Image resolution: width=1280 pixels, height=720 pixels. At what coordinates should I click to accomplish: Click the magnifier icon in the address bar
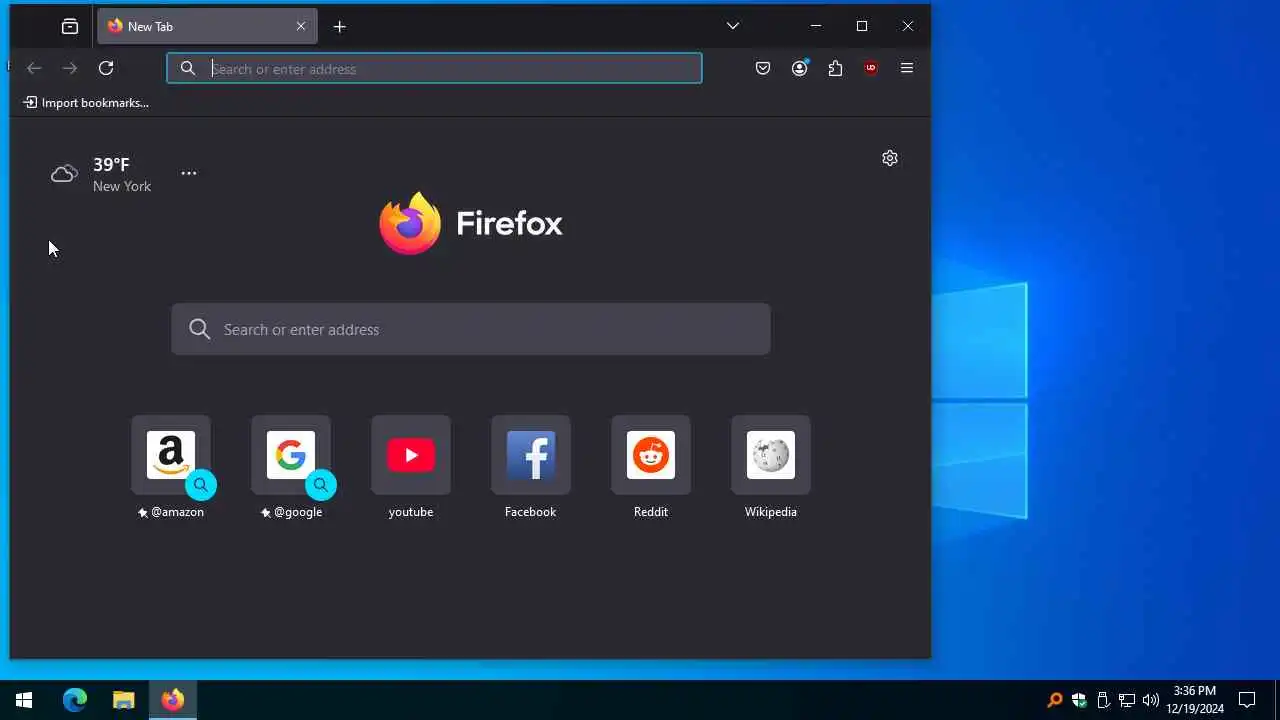187,68
